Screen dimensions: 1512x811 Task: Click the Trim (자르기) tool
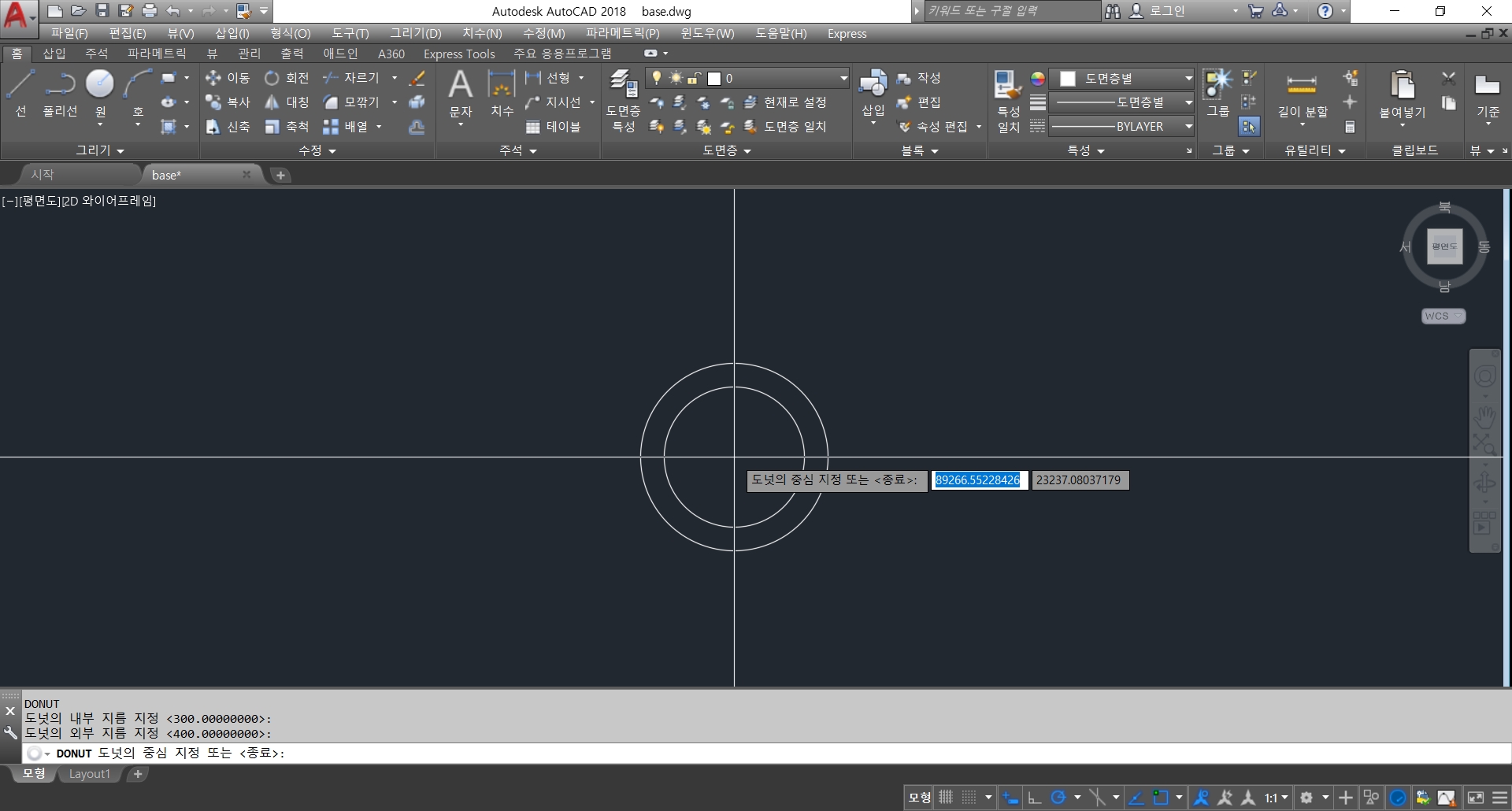[x=351, y=78]
